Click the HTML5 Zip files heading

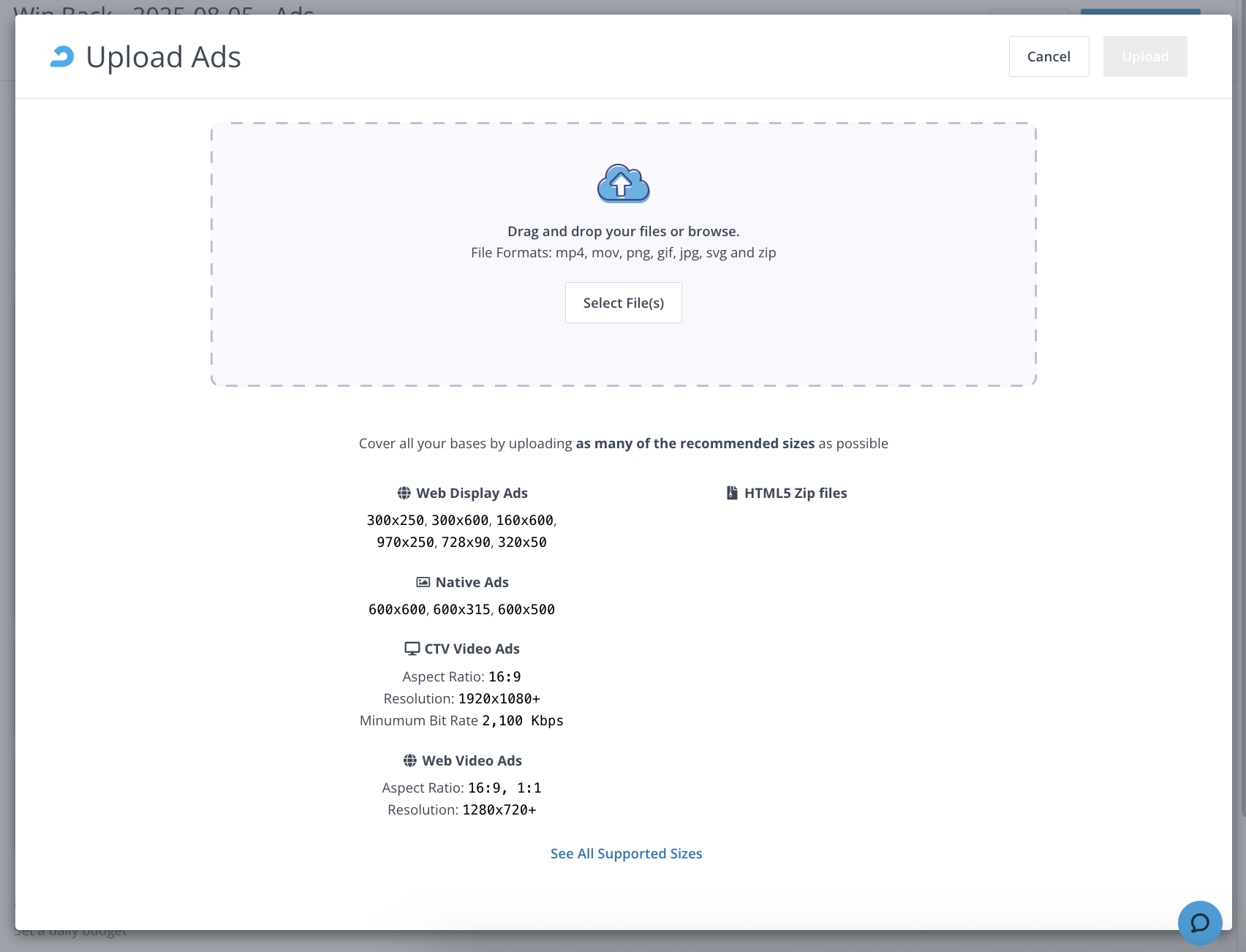(795, 493)
